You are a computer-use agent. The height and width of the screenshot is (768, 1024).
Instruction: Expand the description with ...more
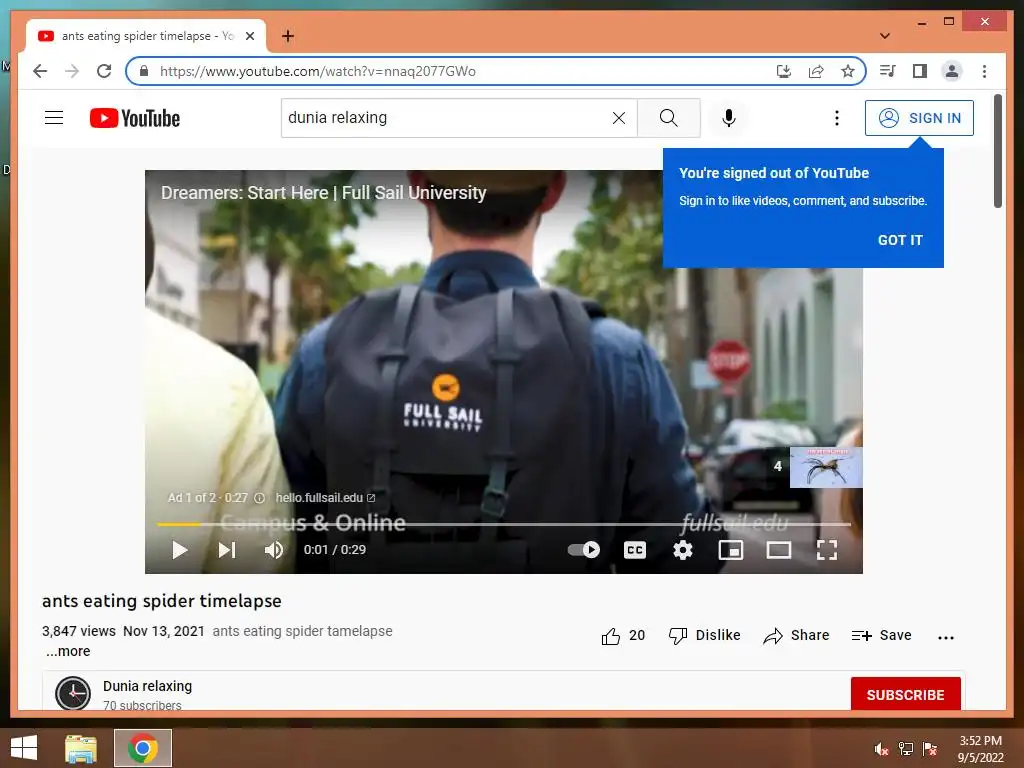tap(68, 651)
